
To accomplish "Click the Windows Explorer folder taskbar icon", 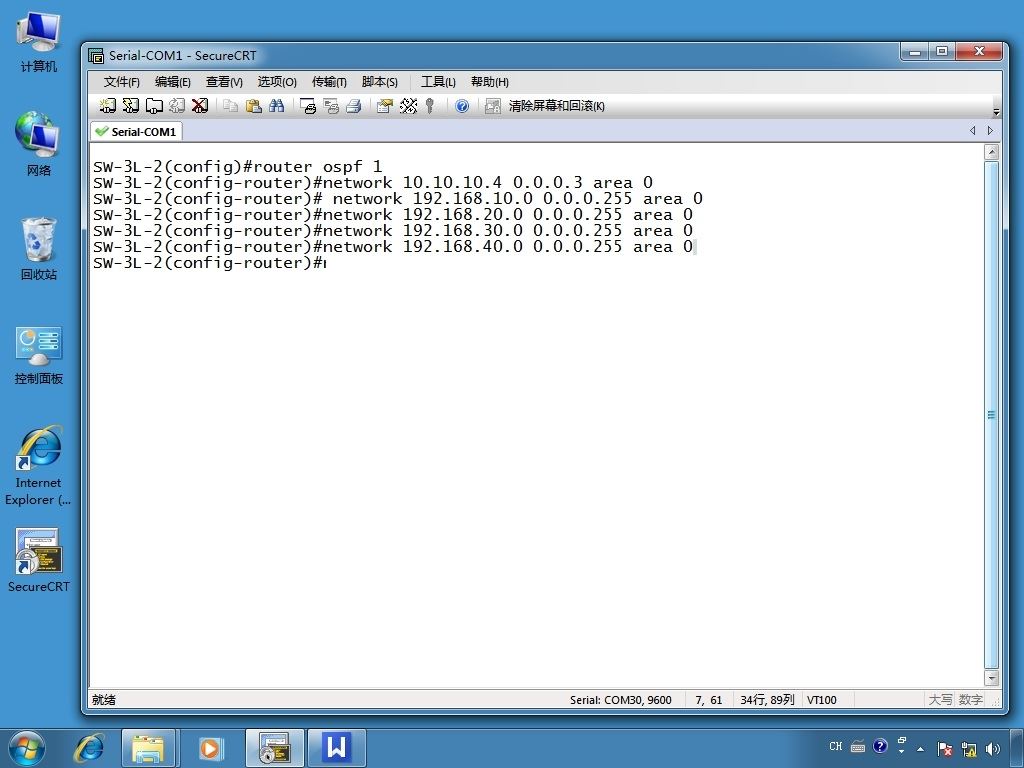I will tap(148, 748).
